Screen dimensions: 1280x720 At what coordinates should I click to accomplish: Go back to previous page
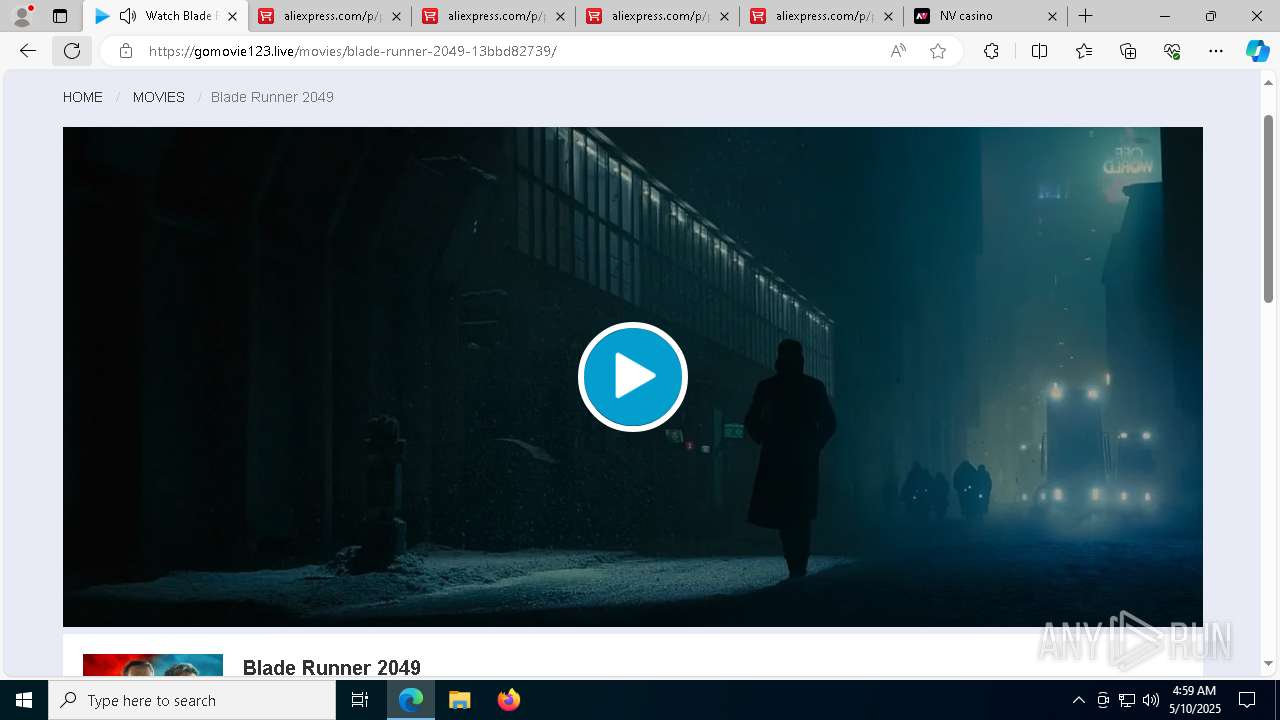(x=28, y=51)
